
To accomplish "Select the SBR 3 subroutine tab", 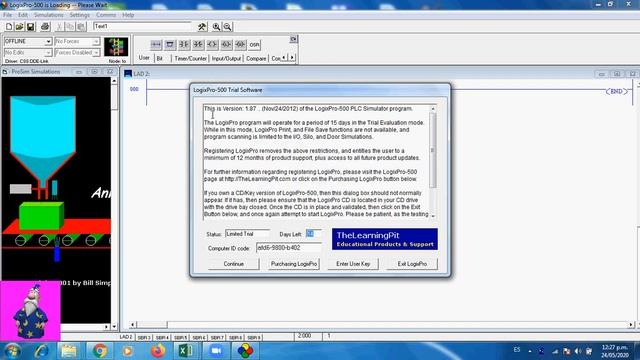I will tap(144, 338).
